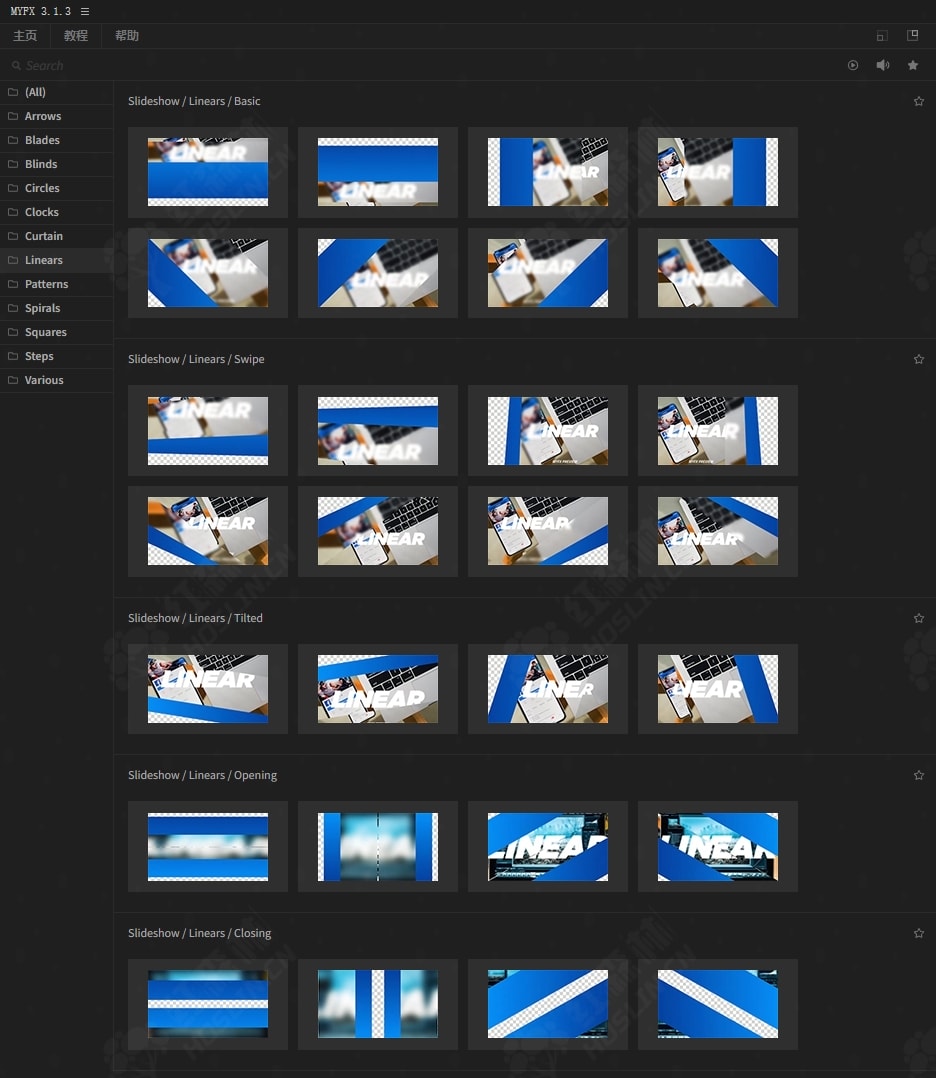Favorite the Slideshow / Linears / Basic group
Image resolution: width=936 pixels, height=1078 pixels.
tap(919, 101)
